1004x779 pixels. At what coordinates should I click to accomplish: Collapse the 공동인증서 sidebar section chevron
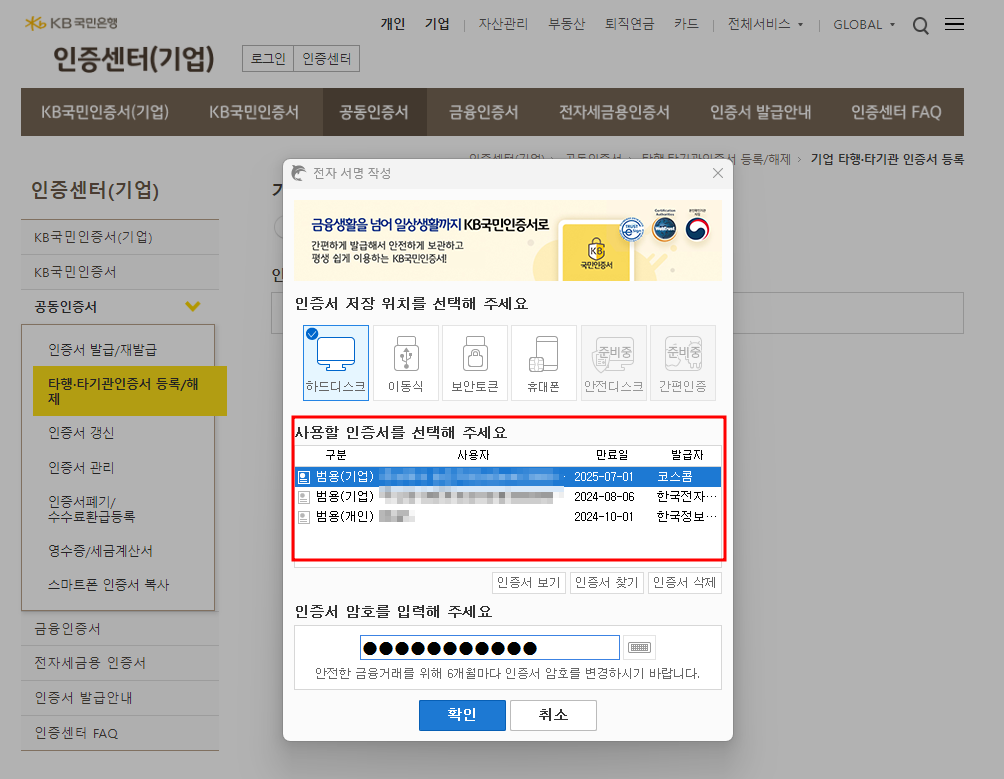(x=193, y=307)
